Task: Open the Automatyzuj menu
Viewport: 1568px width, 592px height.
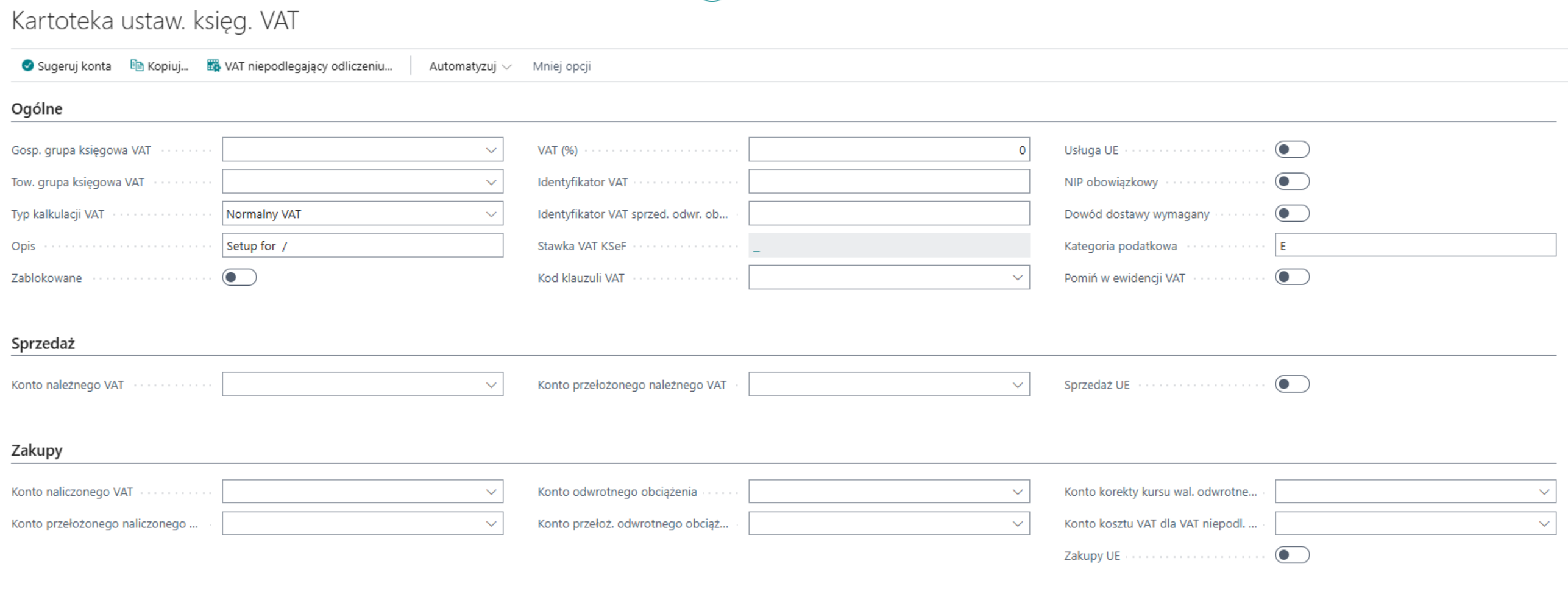Action: tap(469, 66)
